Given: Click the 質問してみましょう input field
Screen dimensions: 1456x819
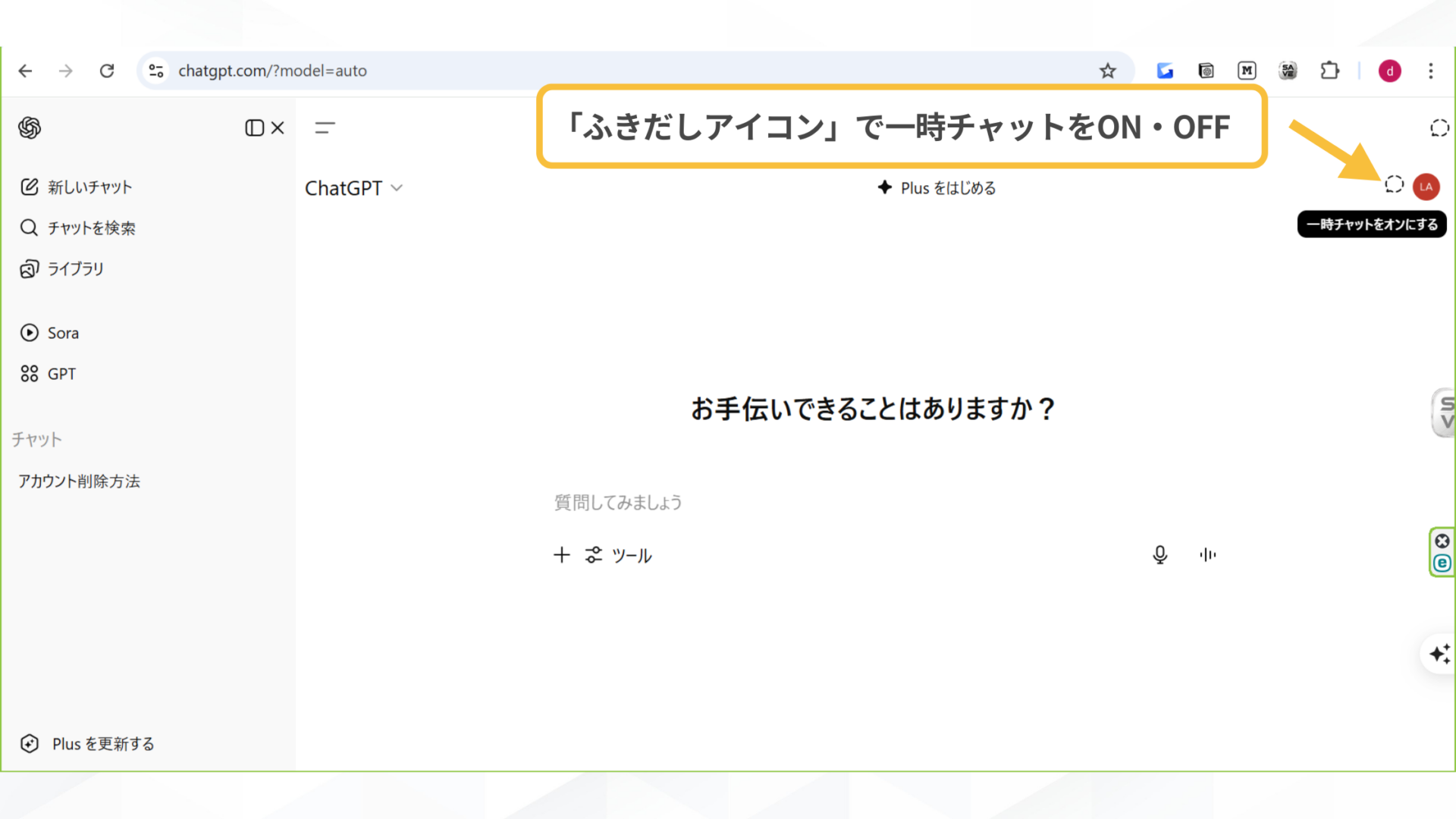Looking at the screenshot, I should tap(618, 502).
